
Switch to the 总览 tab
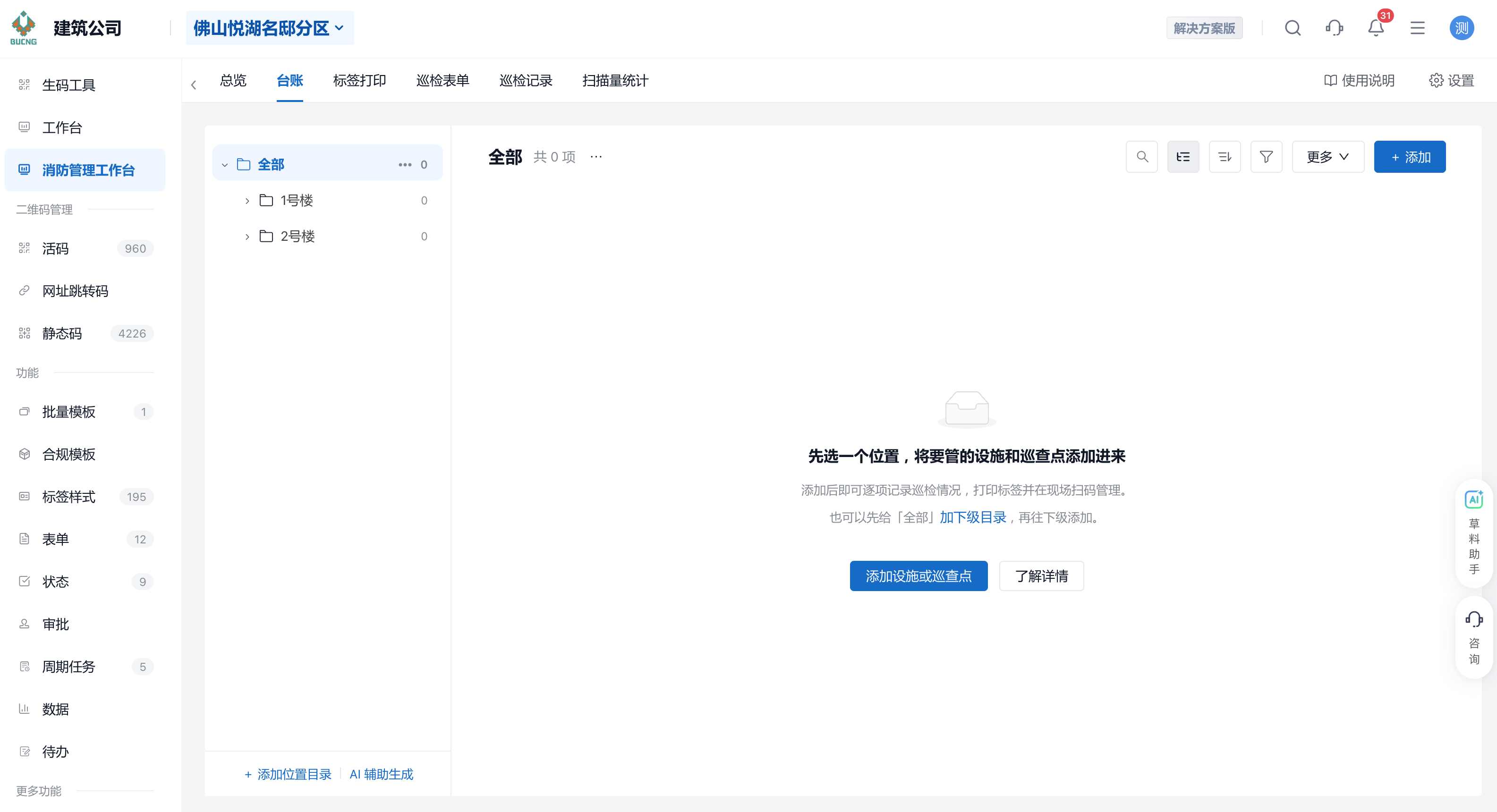click(233, 81)
